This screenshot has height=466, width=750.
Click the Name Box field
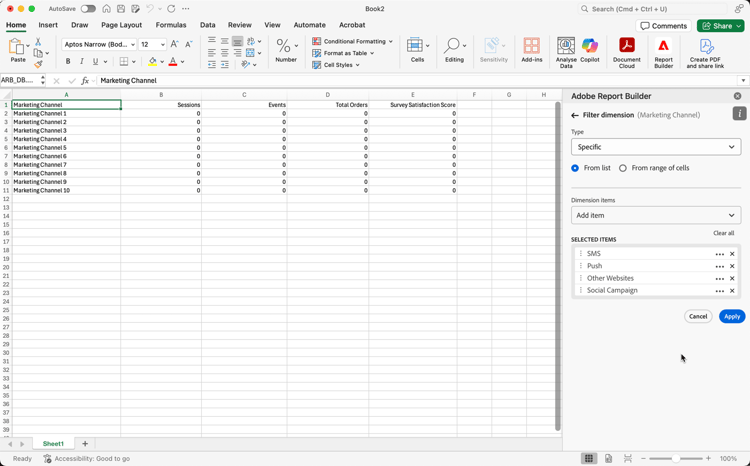pyautogui.click(x=20, y=80)
